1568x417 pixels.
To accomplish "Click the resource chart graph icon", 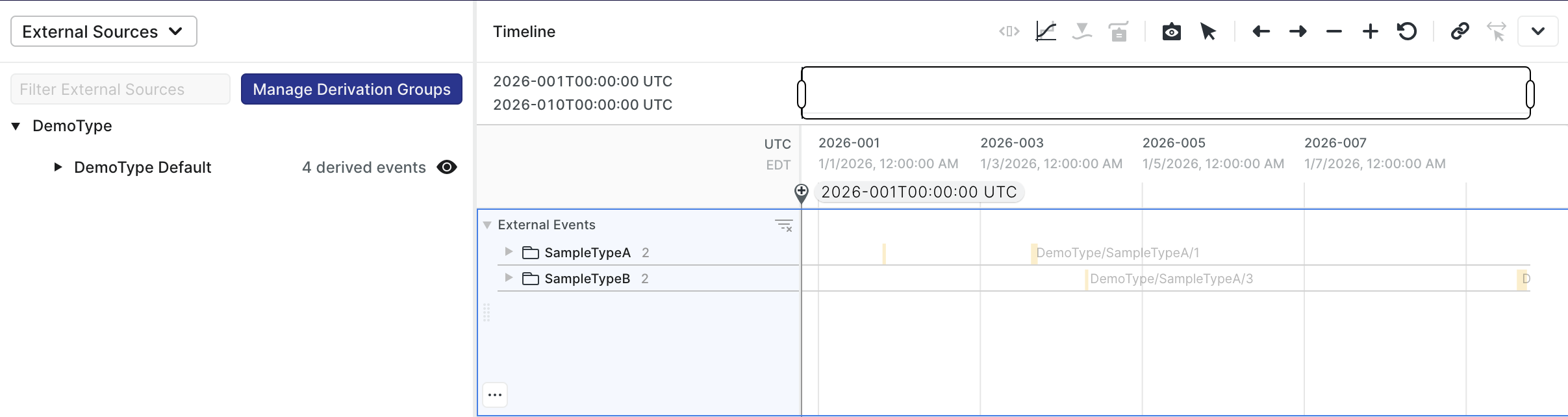I will (1046, 32).
